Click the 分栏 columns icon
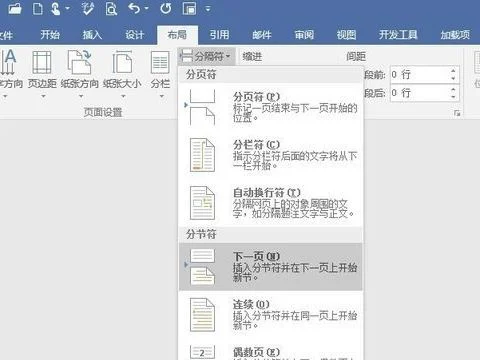This screenshot has width=480, height=360. pos(160,62)
